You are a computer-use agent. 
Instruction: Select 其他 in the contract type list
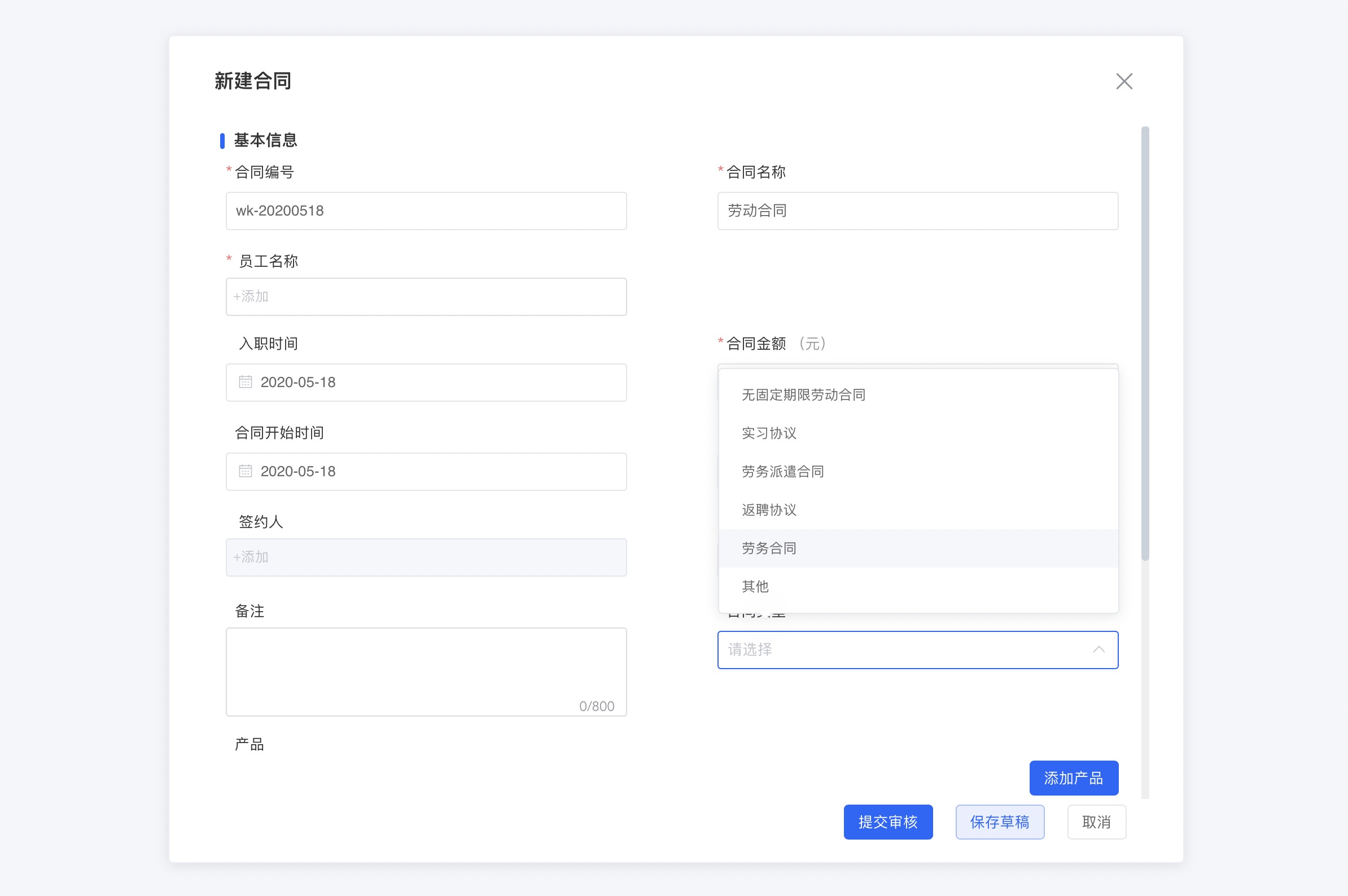tap(755, 586)
